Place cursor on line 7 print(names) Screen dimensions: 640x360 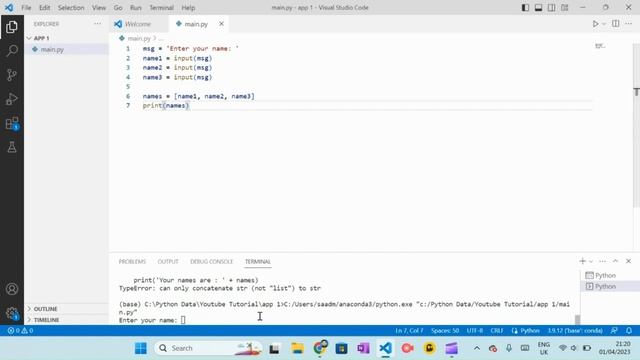166,106
